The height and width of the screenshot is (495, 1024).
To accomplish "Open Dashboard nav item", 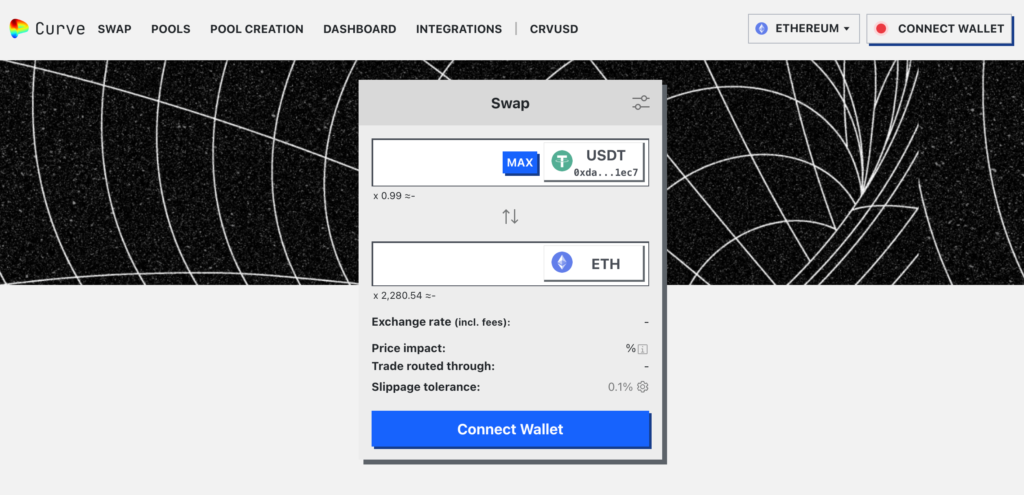I will (360, 29).
